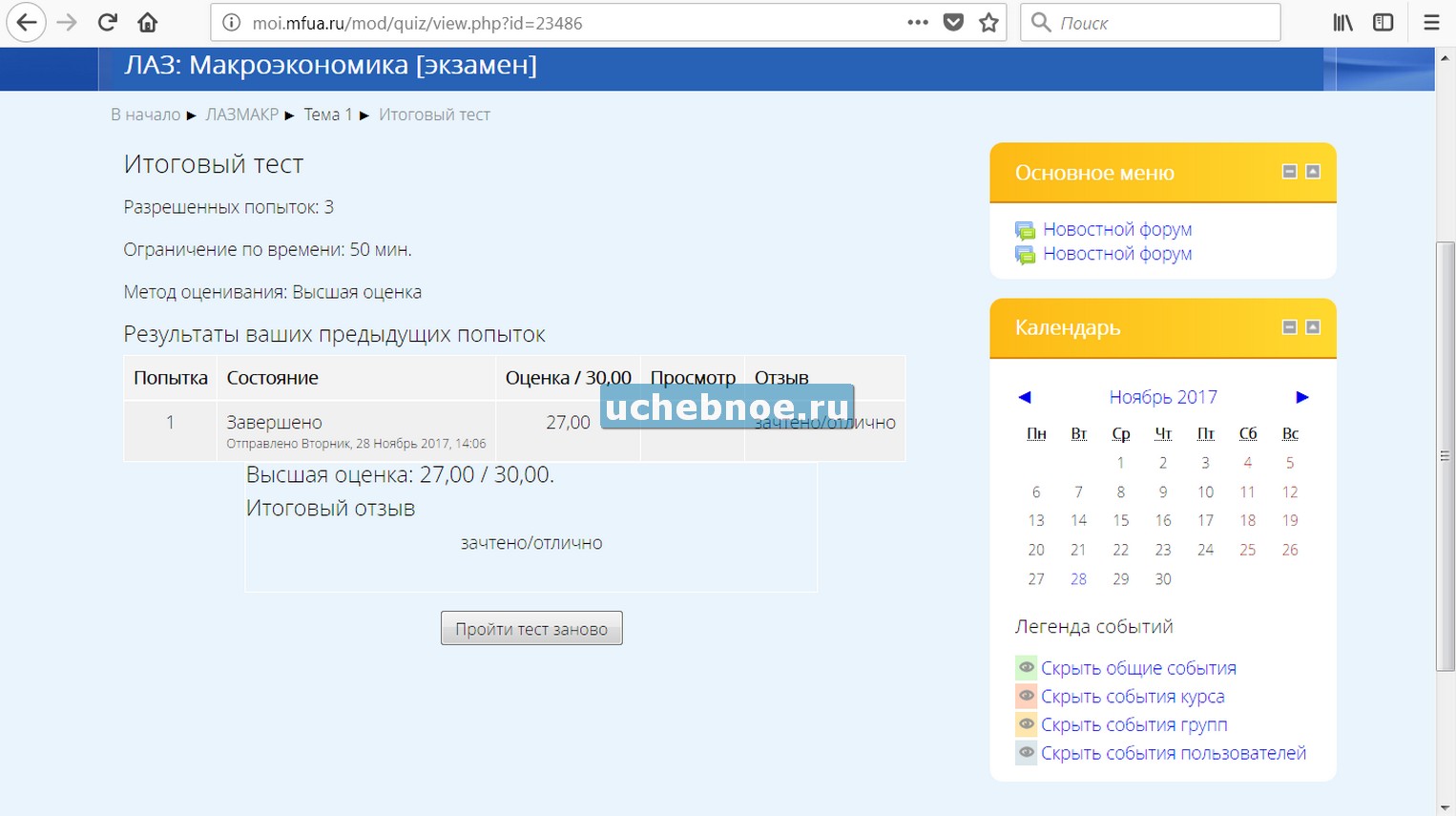Click the Сб weekday header in calendar

(x=1248, y=433)
